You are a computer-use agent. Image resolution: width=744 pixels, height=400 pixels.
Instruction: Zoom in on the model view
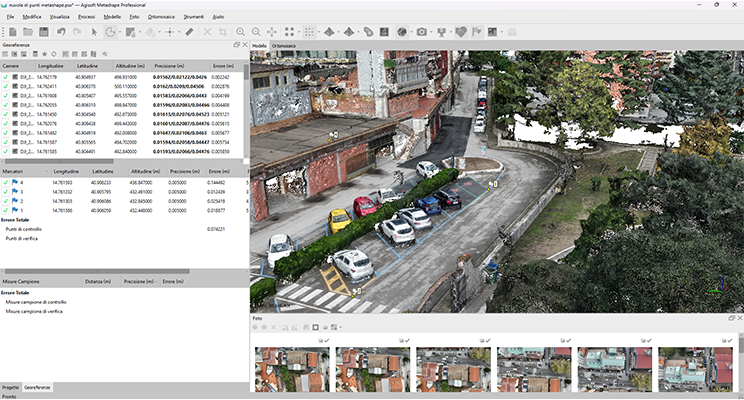coord(241,32)
